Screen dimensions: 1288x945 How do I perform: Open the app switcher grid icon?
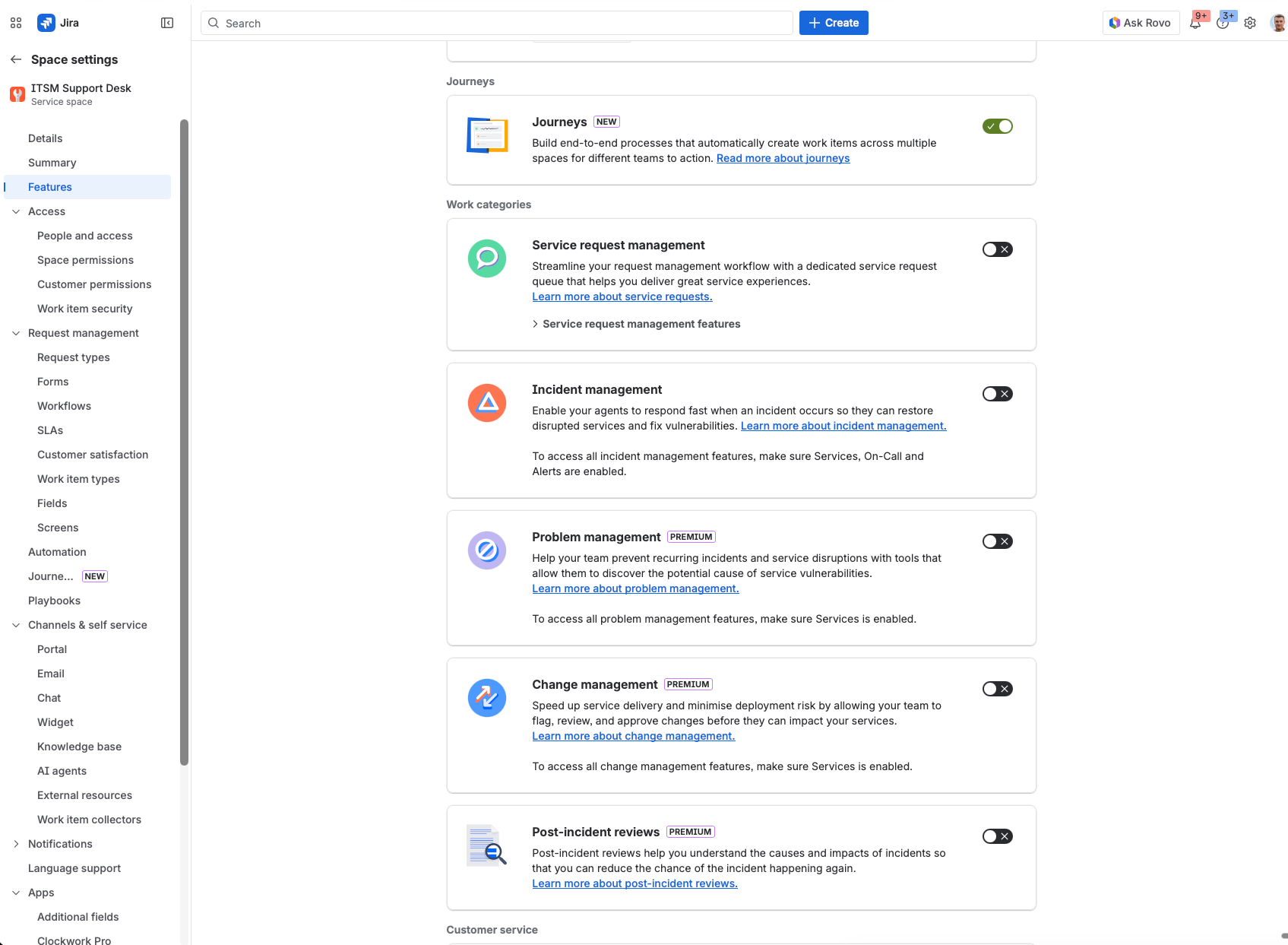point(16,23)
